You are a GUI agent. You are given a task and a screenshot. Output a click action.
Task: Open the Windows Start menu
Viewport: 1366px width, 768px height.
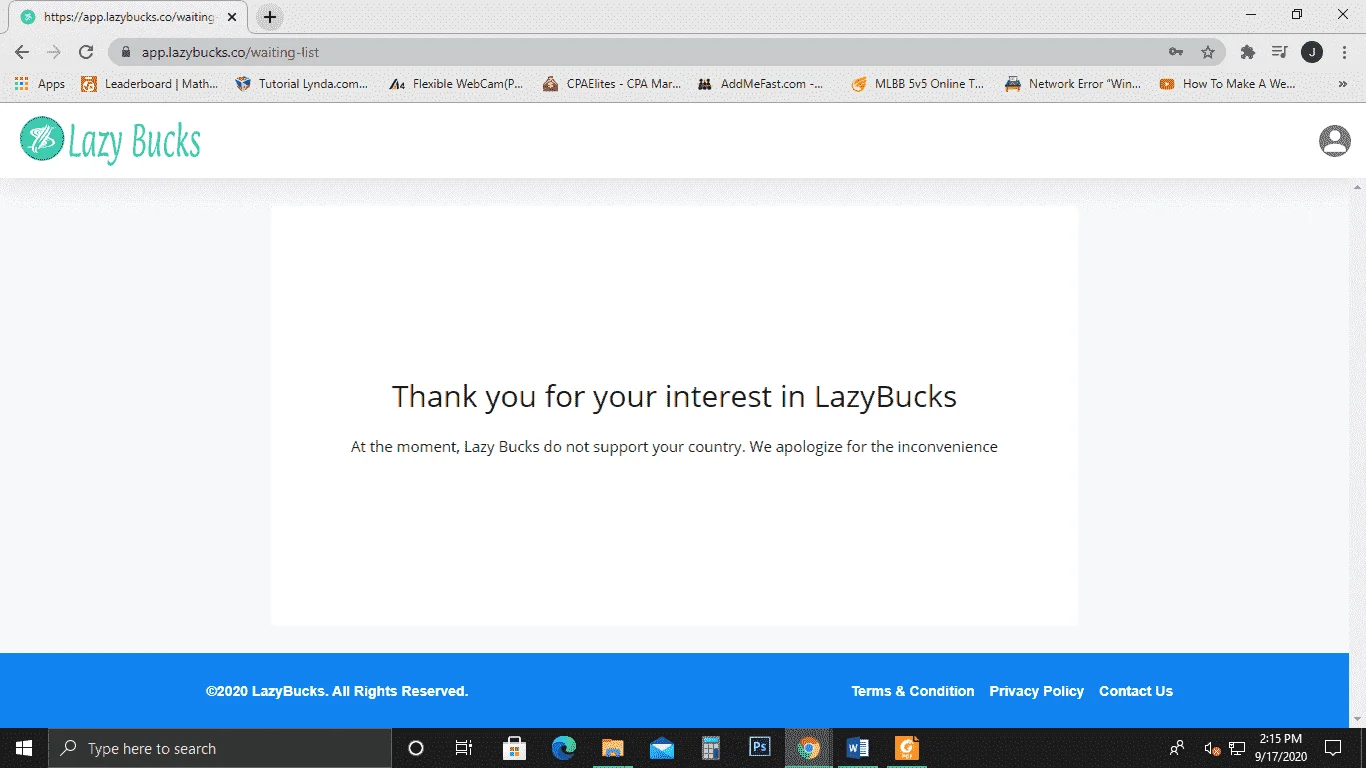(24, 748)
